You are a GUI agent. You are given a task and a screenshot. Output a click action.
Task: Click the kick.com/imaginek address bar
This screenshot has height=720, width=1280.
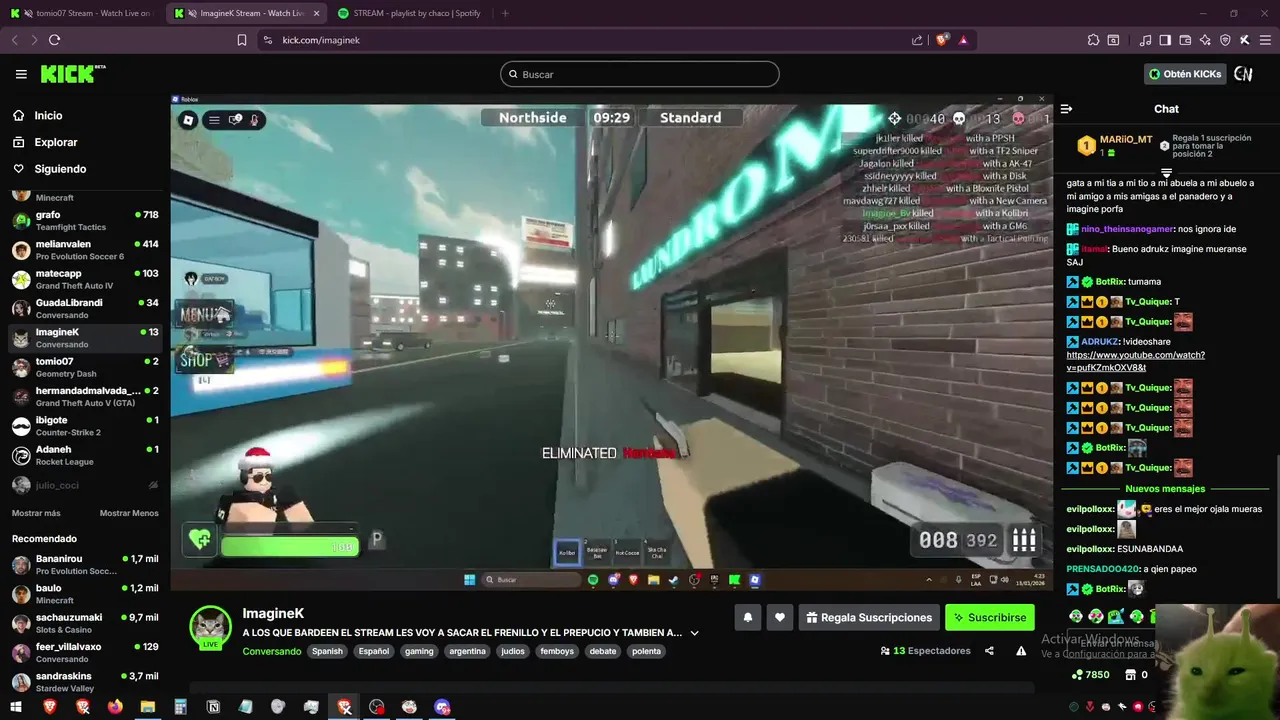click(x=585, y=40)
